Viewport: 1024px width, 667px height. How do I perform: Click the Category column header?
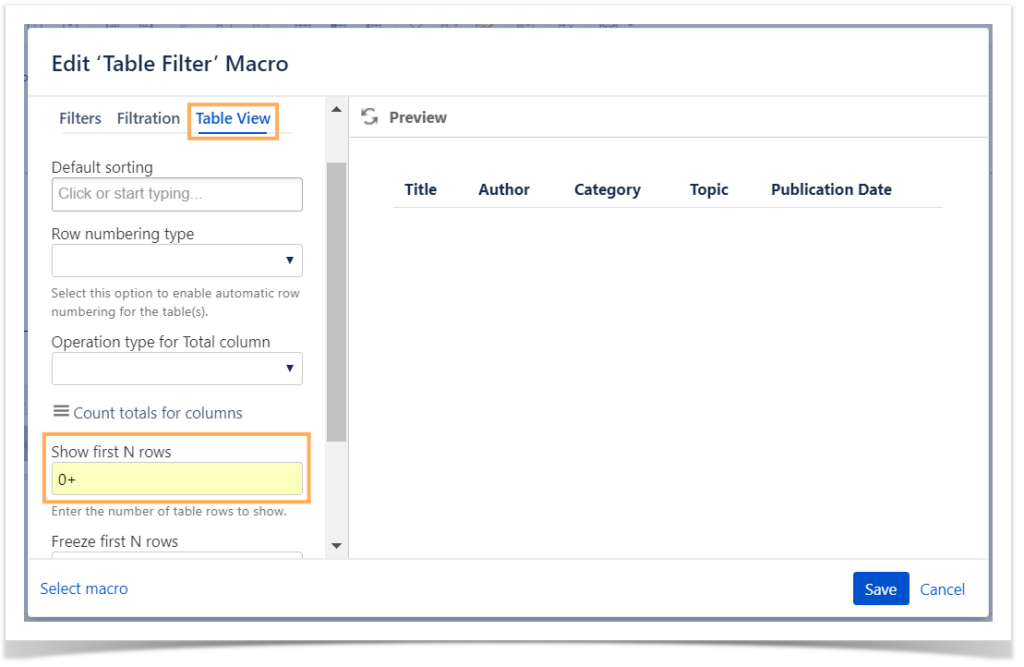[x=607, y=189]
